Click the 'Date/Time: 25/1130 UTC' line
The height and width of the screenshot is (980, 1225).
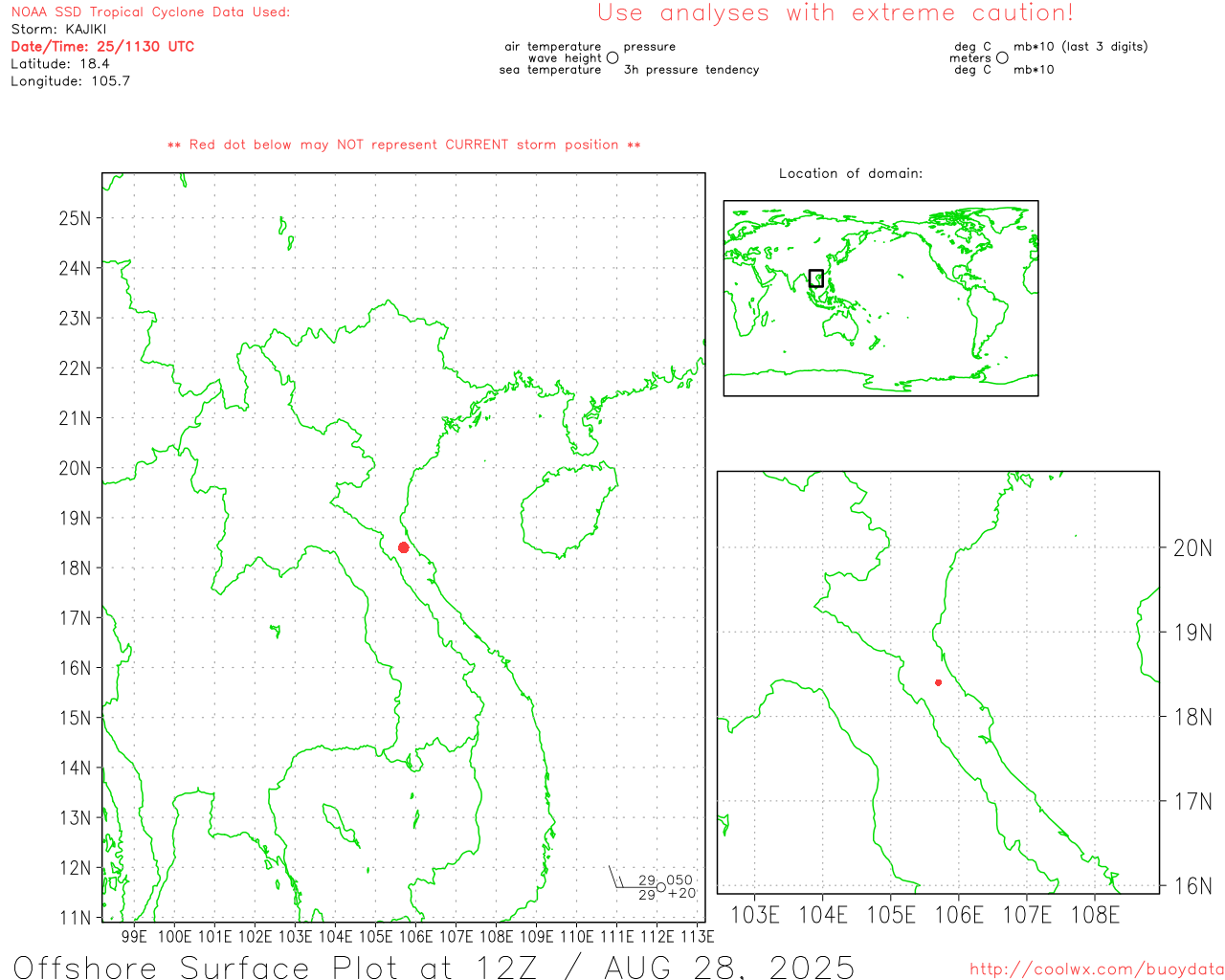(102, 47)
